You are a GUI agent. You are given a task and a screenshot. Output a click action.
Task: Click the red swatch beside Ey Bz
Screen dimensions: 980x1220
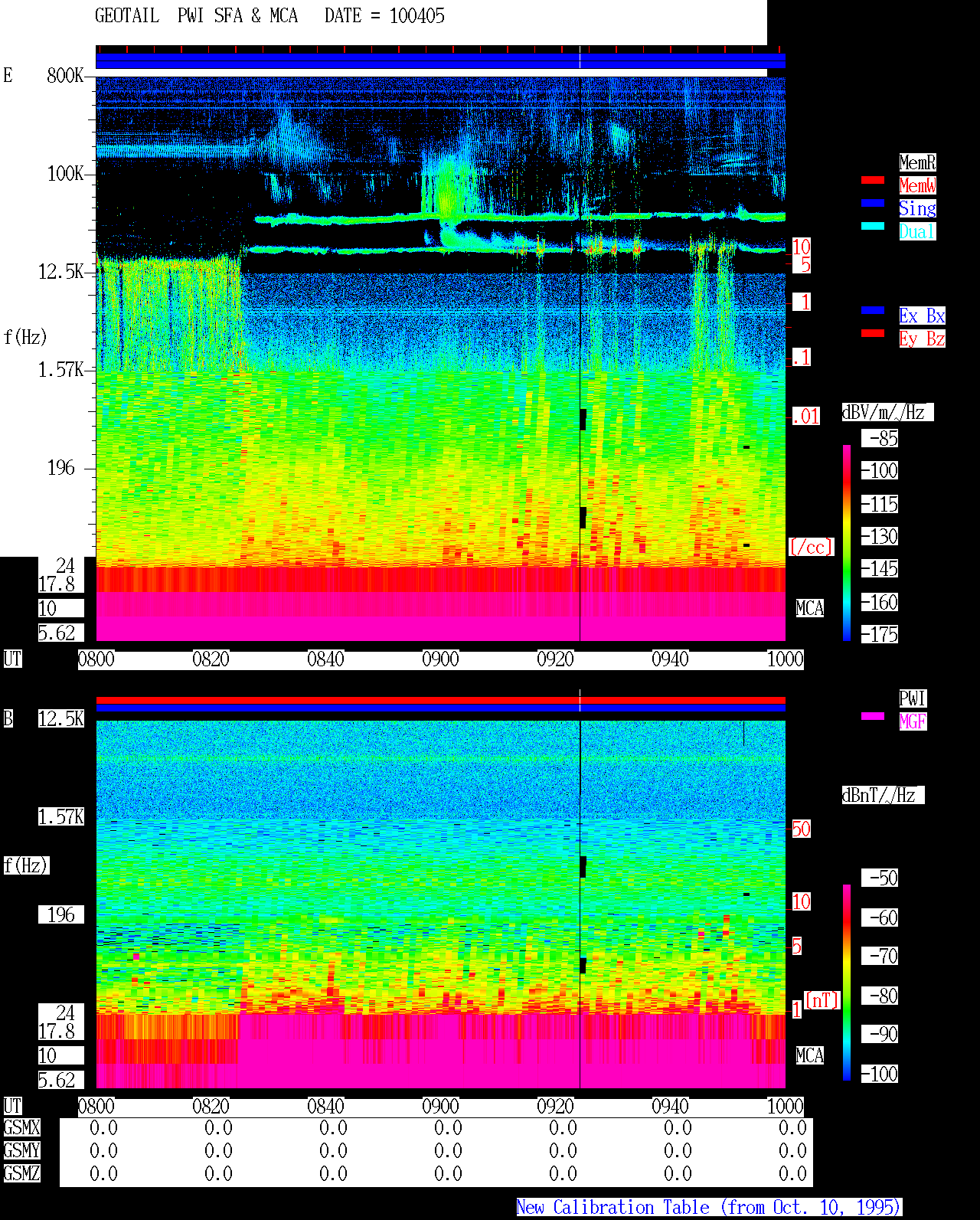(873, 333)
